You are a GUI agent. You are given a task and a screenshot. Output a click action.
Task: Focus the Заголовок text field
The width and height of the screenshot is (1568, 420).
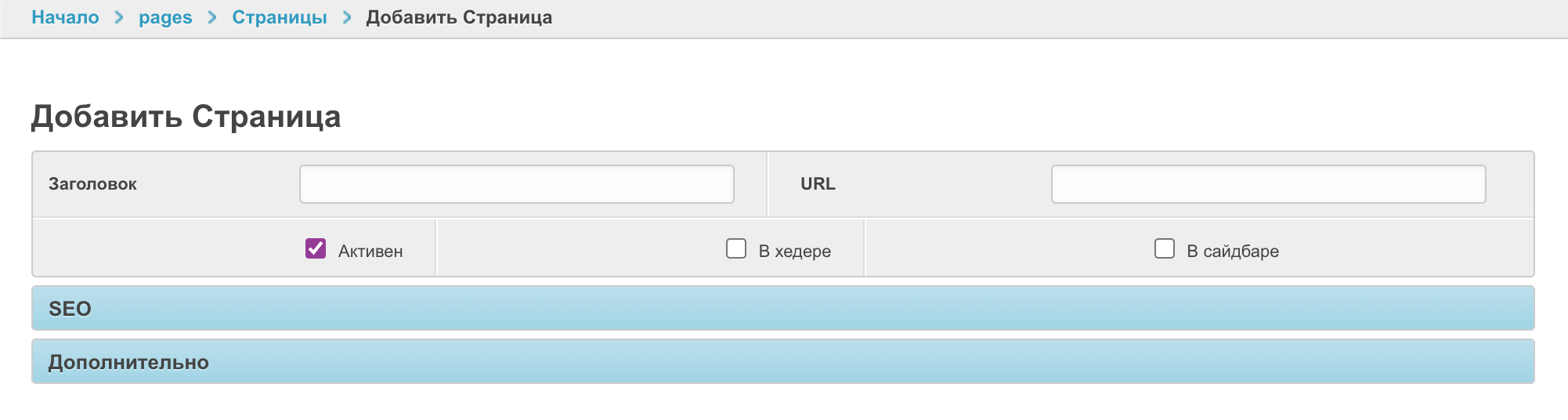[516, 184]
